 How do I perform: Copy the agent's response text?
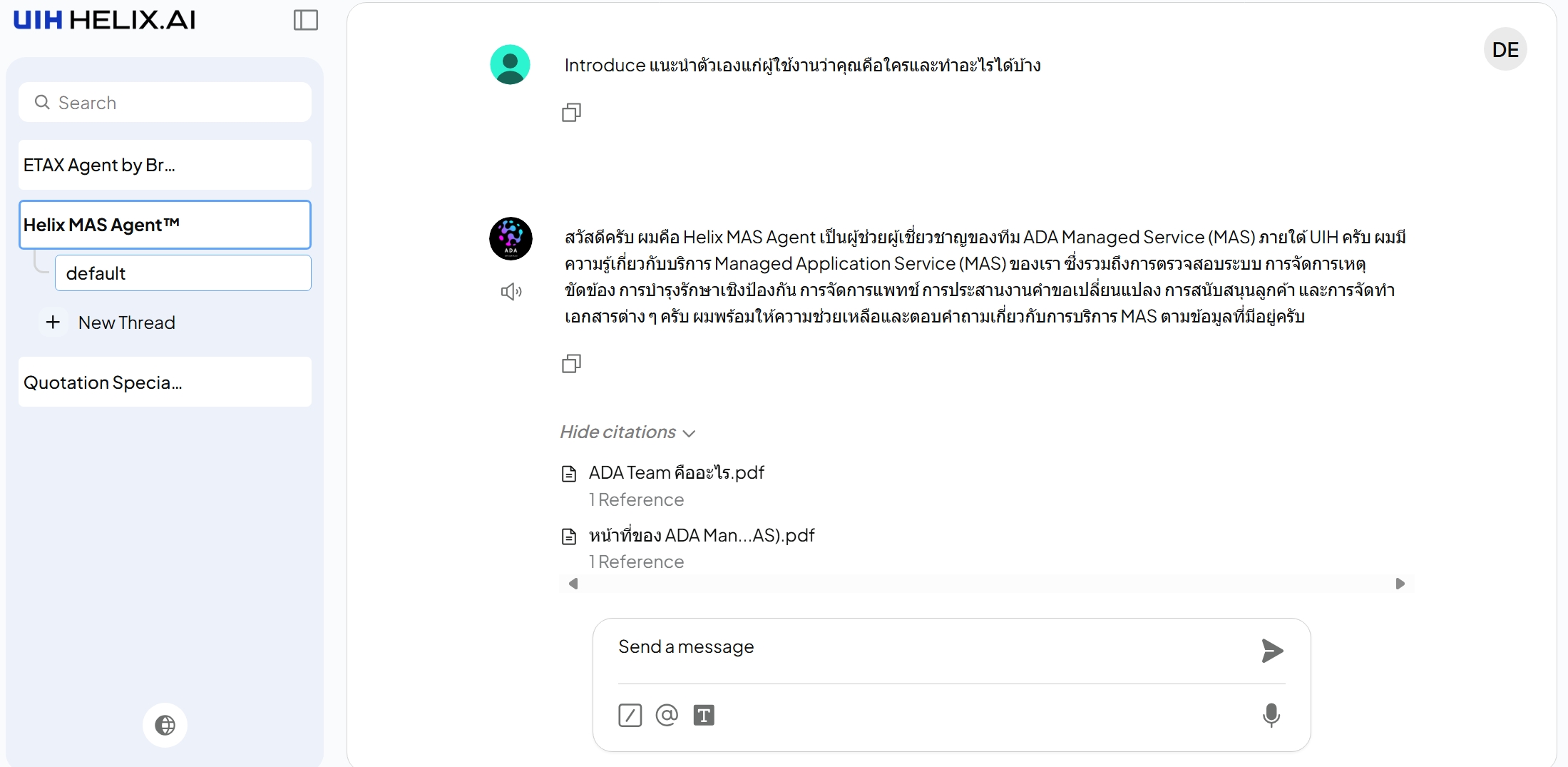(571, 364)
